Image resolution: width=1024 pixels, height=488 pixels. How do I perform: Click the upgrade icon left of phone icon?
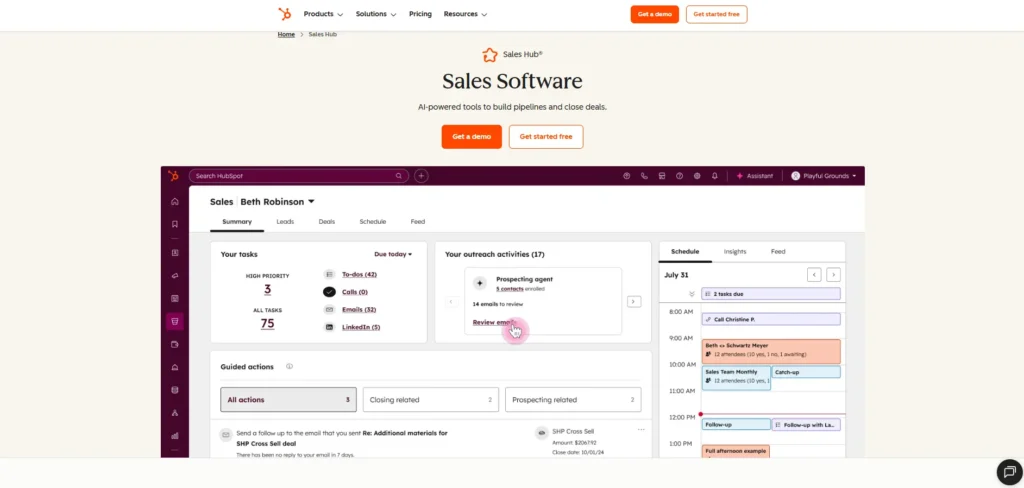click(627, 176)
